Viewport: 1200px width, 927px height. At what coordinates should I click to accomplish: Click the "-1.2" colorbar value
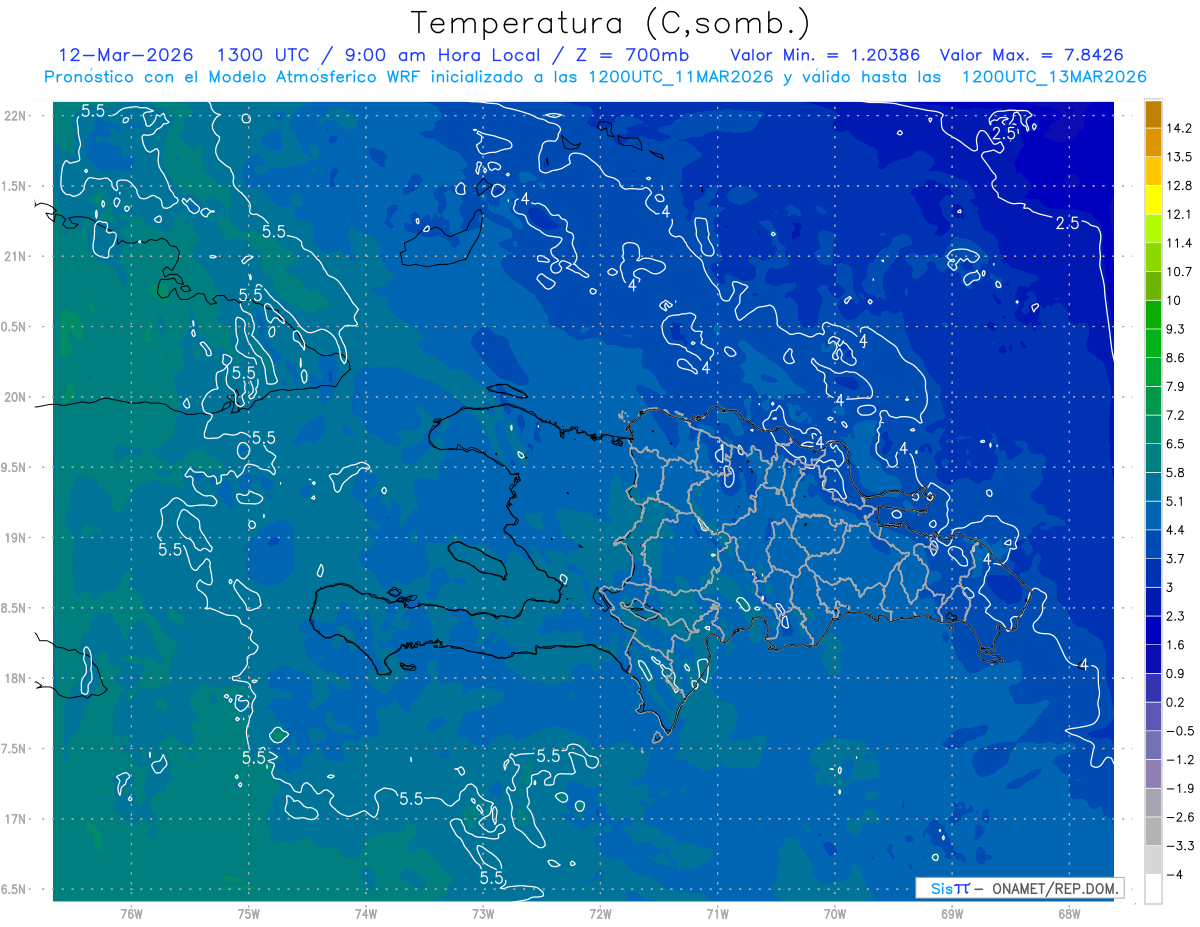coord(1180,760)
